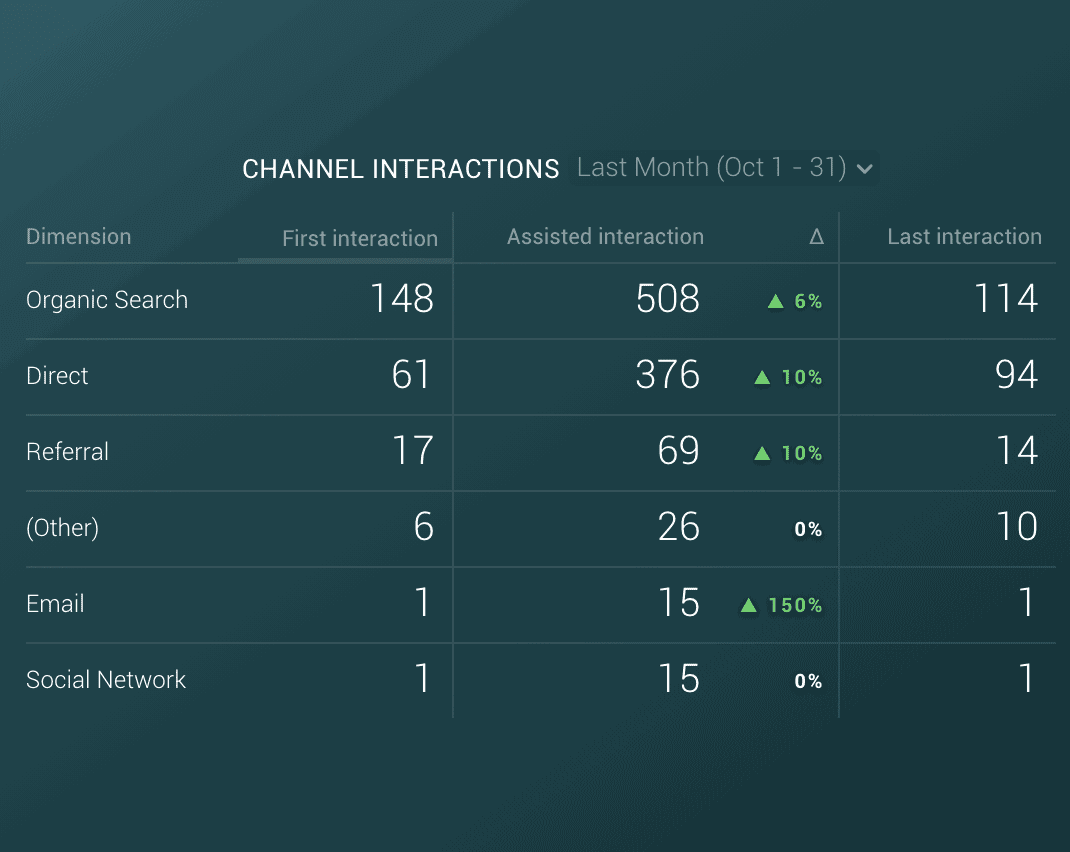Click the chevron next to the date range

(865, 169)
